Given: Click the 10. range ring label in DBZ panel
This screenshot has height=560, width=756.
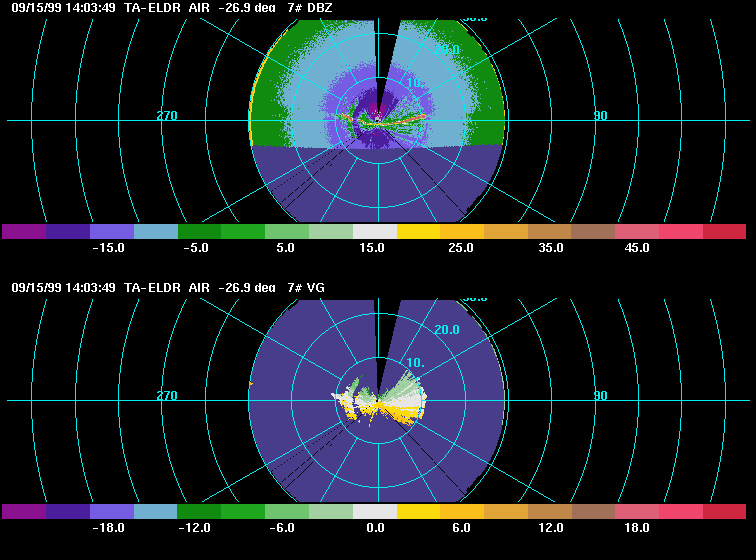Looking at the screenshot, I should pos(415,82).
